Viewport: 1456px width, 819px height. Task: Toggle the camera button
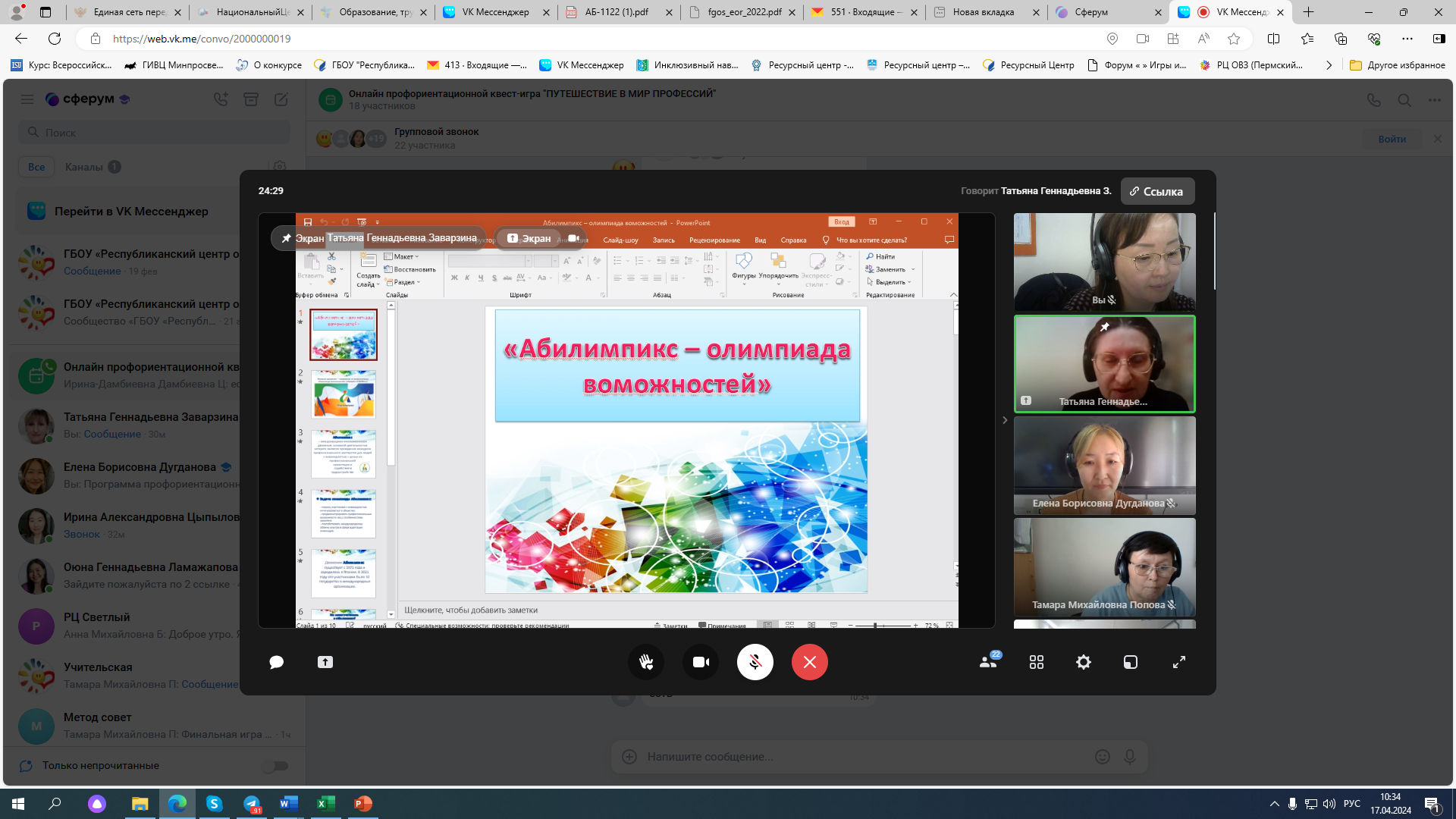[701, 662]
